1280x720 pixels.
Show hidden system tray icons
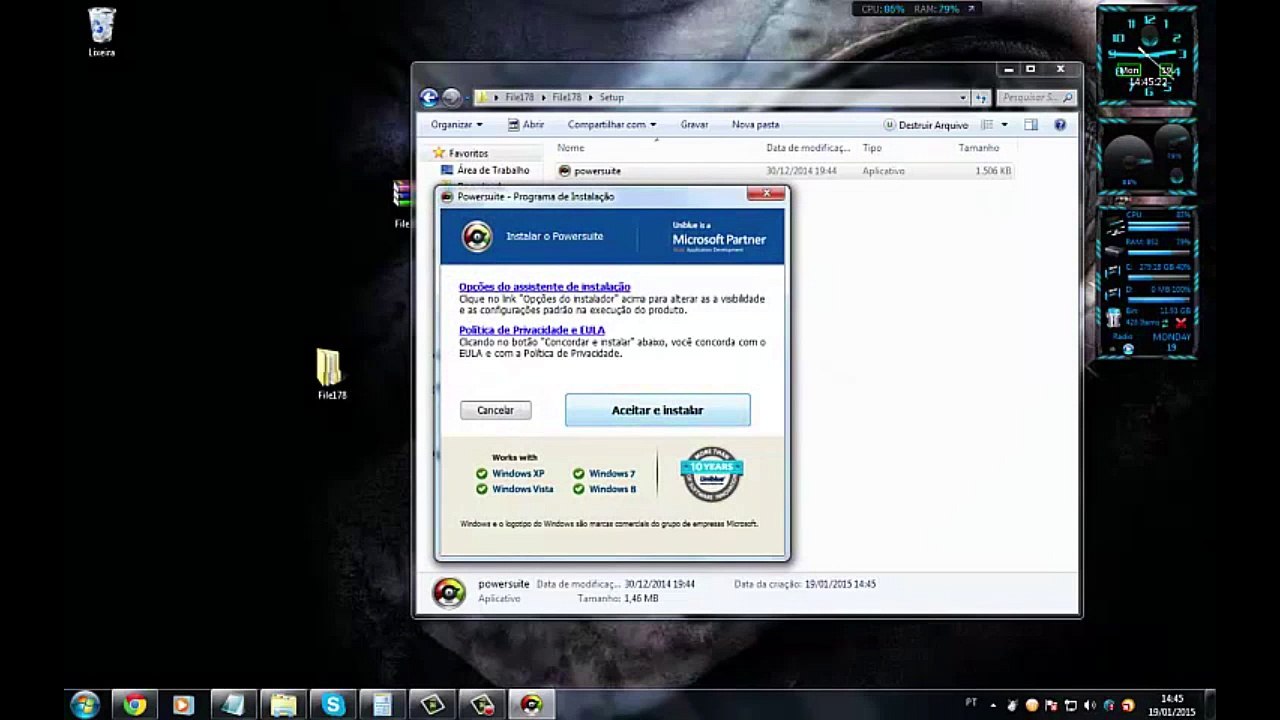(x=993, y=705)
